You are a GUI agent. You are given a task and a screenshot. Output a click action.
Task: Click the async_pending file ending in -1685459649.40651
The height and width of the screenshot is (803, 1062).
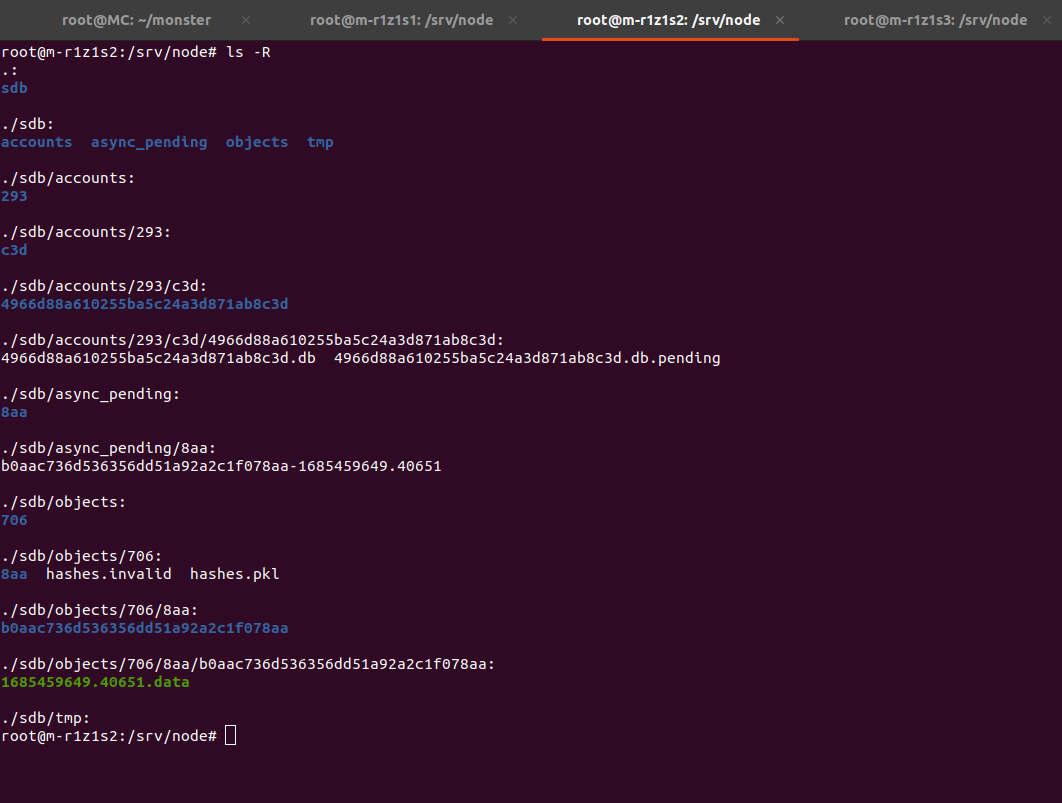point(221,466)
